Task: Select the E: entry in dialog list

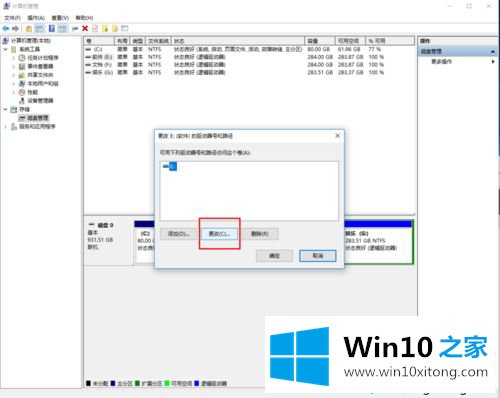Action: pos(170,166)
